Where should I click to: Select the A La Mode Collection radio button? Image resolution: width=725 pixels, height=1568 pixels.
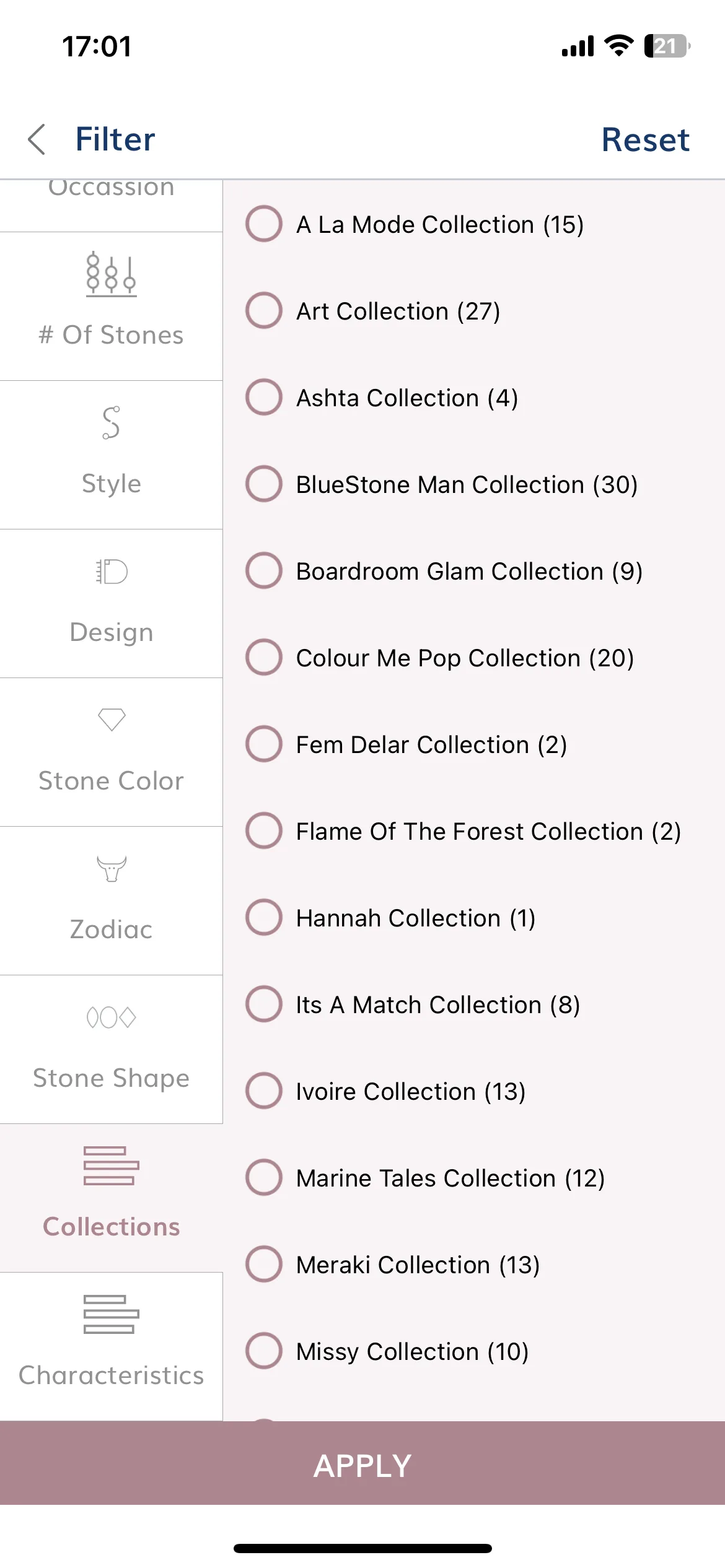(x=265, y=224)
